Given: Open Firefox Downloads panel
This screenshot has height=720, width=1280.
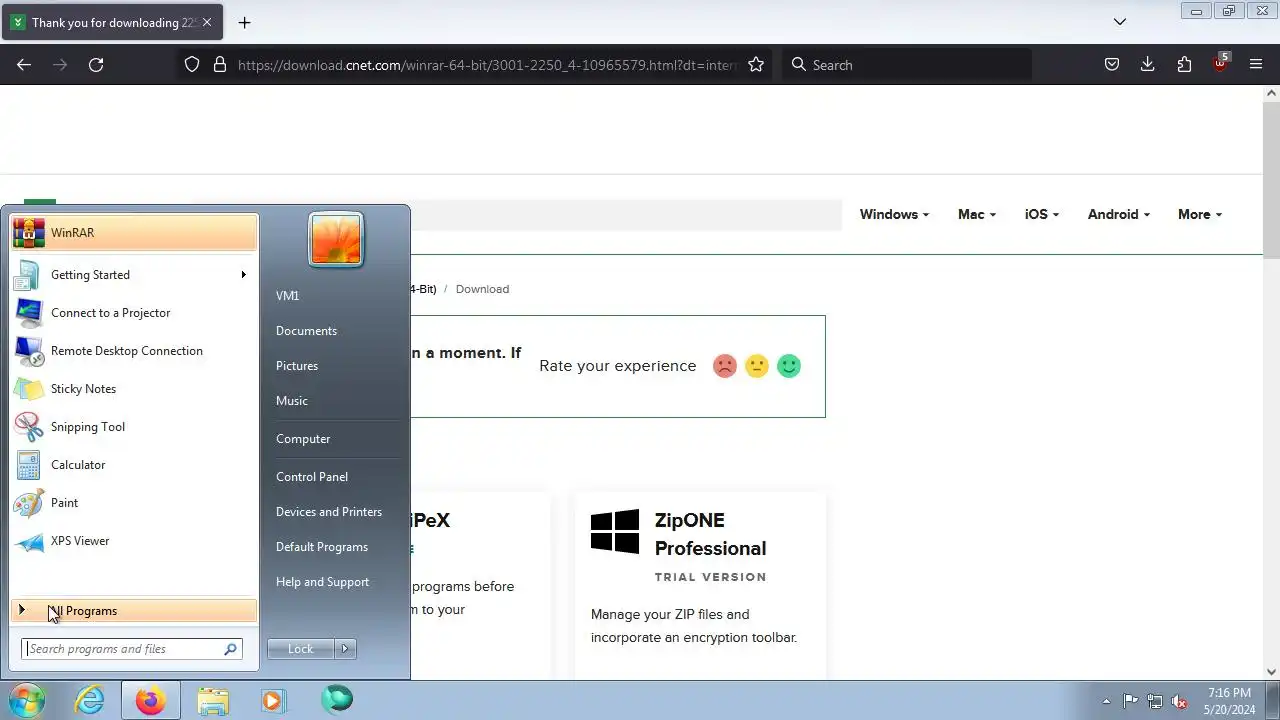Looking at the screenshot, I should [x=1148, y=65].
